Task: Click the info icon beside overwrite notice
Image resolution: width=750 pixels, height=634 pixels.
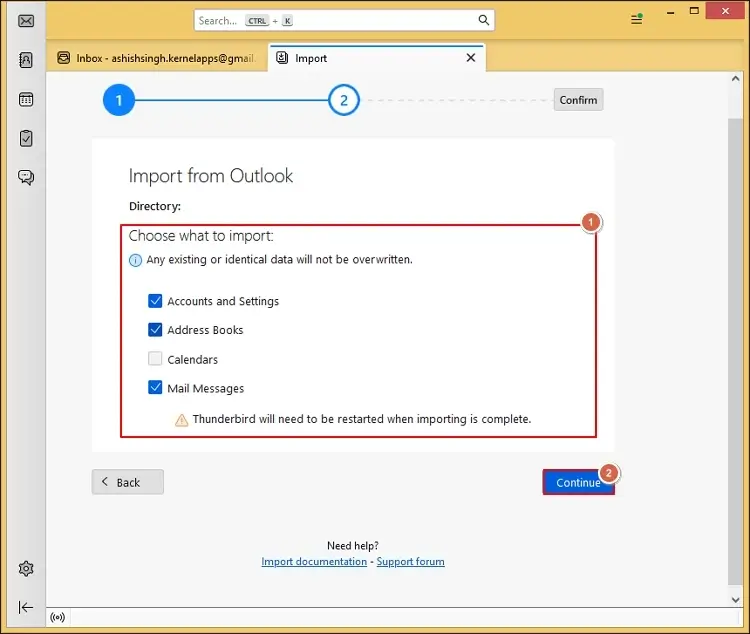Action: tap(135, 260)
